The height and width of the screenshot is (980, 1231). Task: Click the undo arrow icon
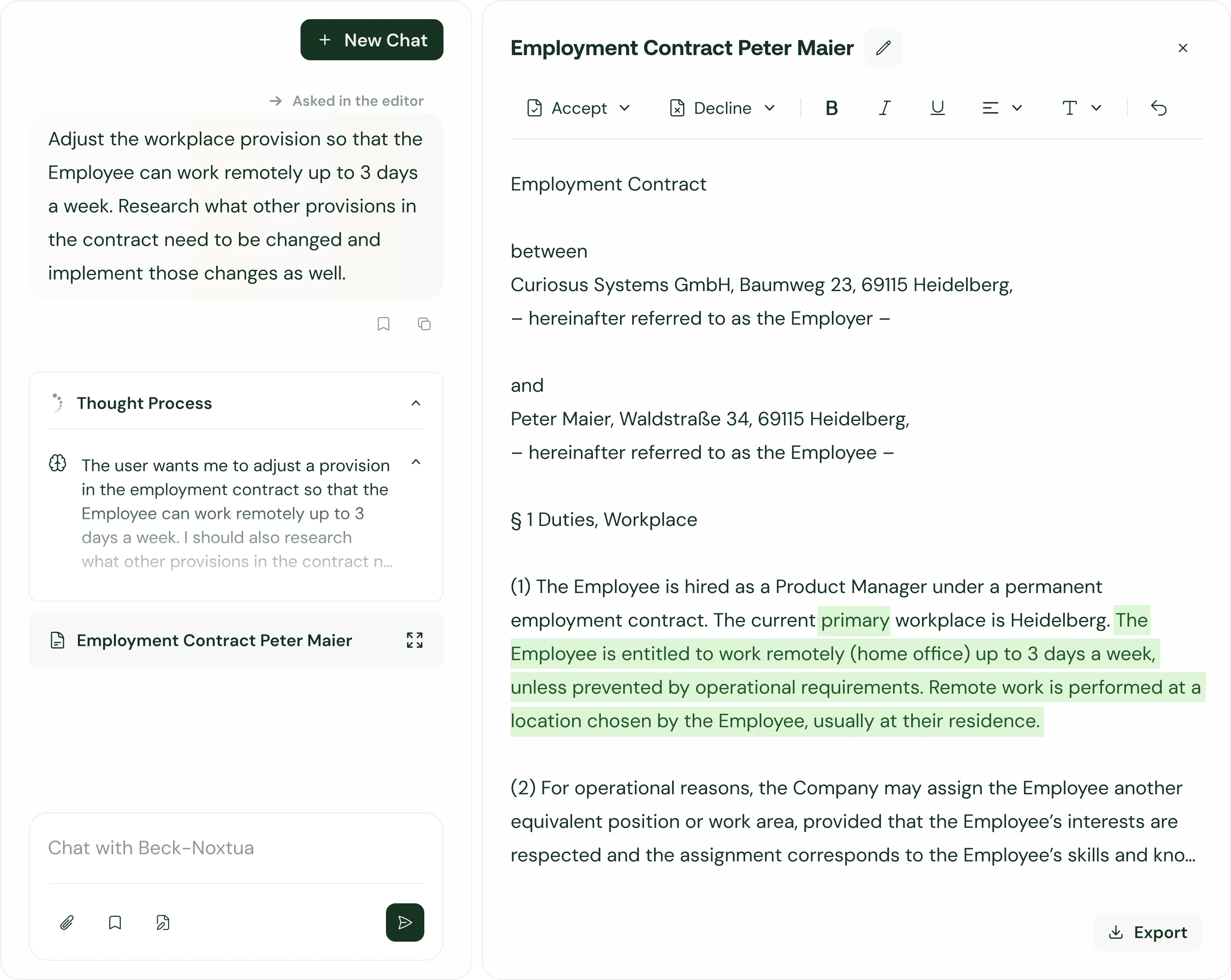[1159, 108]
